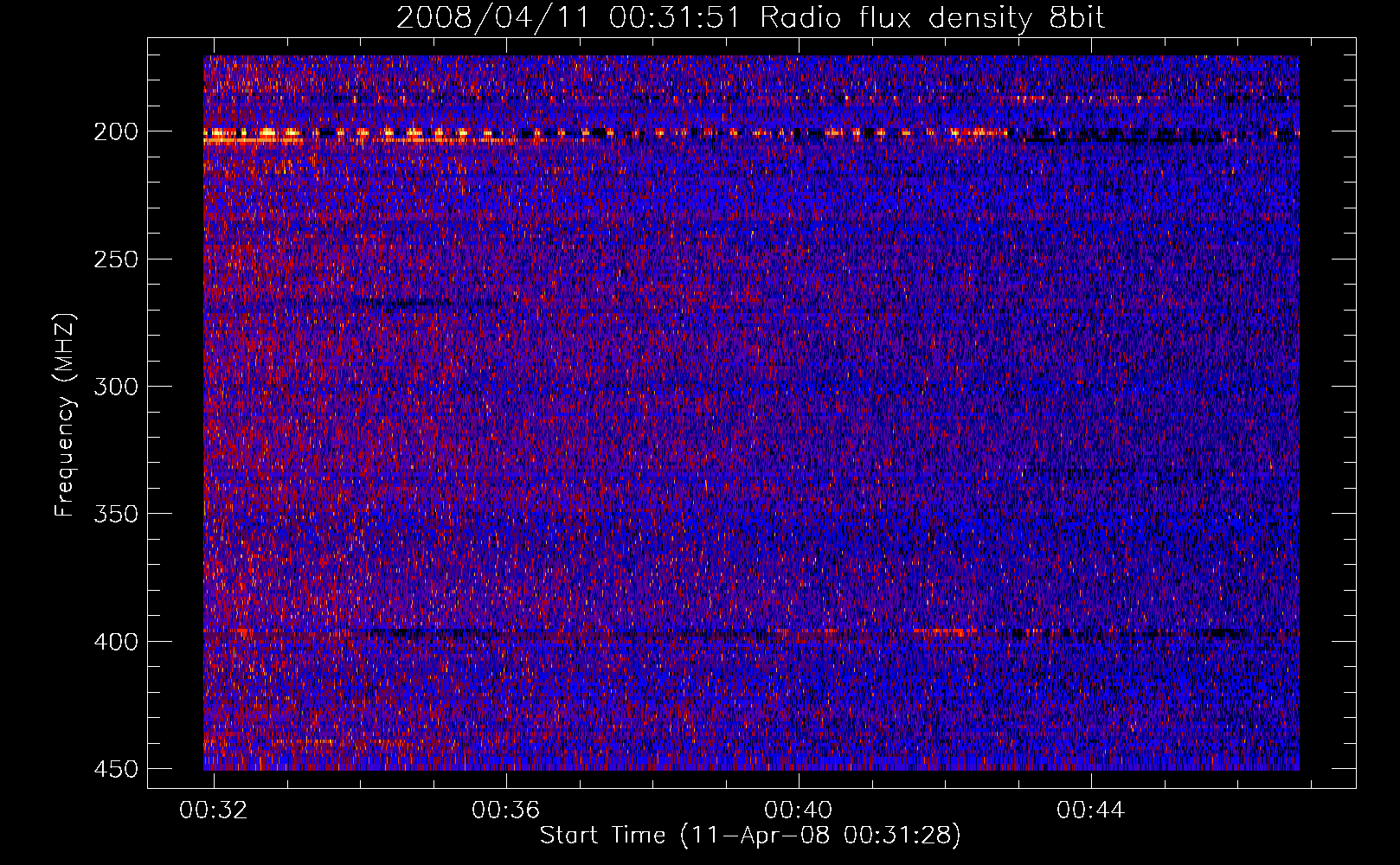Click the 00:32 time tick label

(x=213, y=811)
